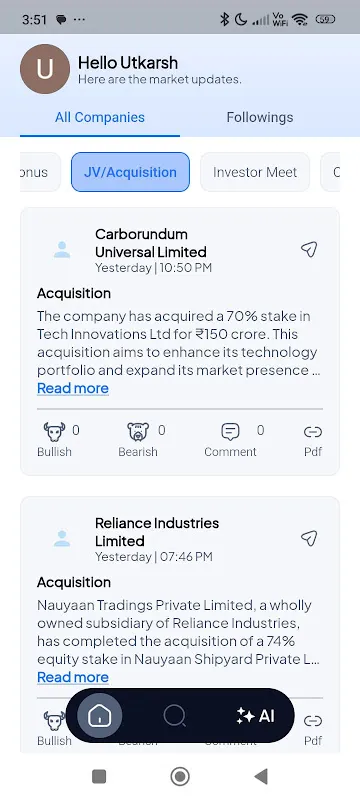Open the AI assistant button
The image size is (360, 800).
point(255,716)
